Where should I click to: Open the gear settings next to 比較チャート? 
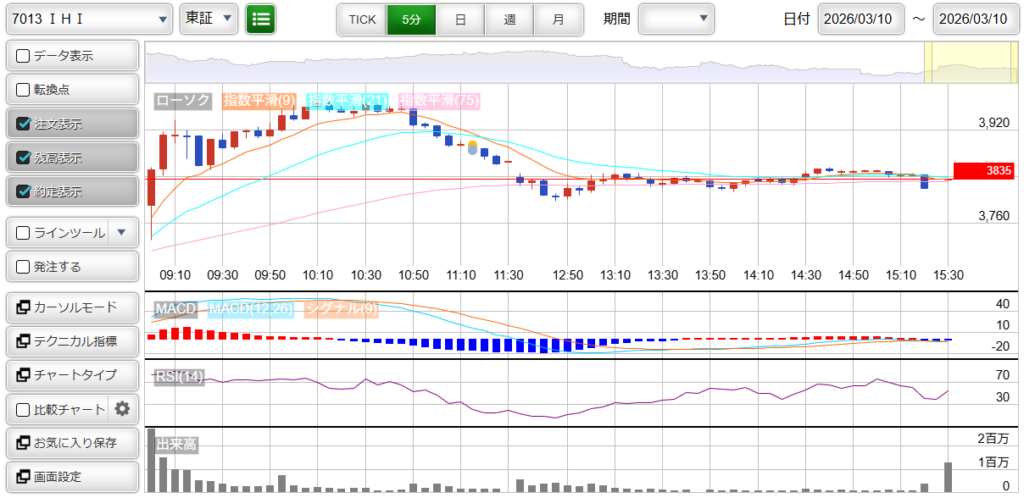coord(123,409)
